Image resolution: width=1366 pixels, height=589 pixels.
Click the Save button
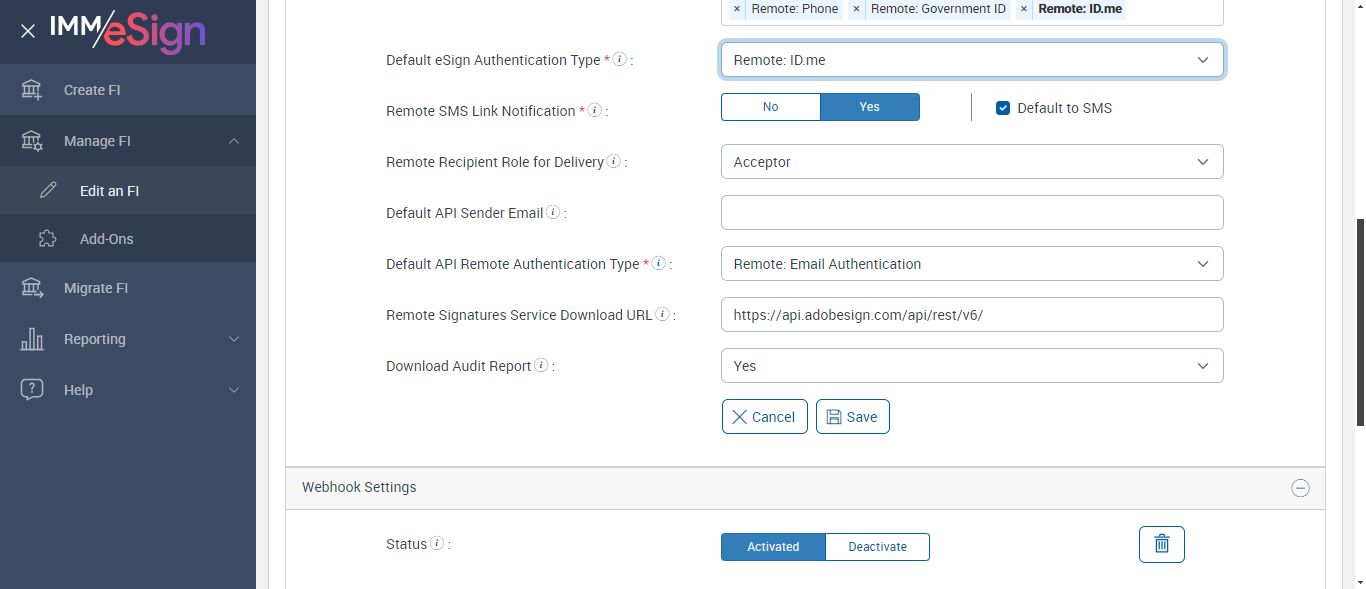[852, 417]
